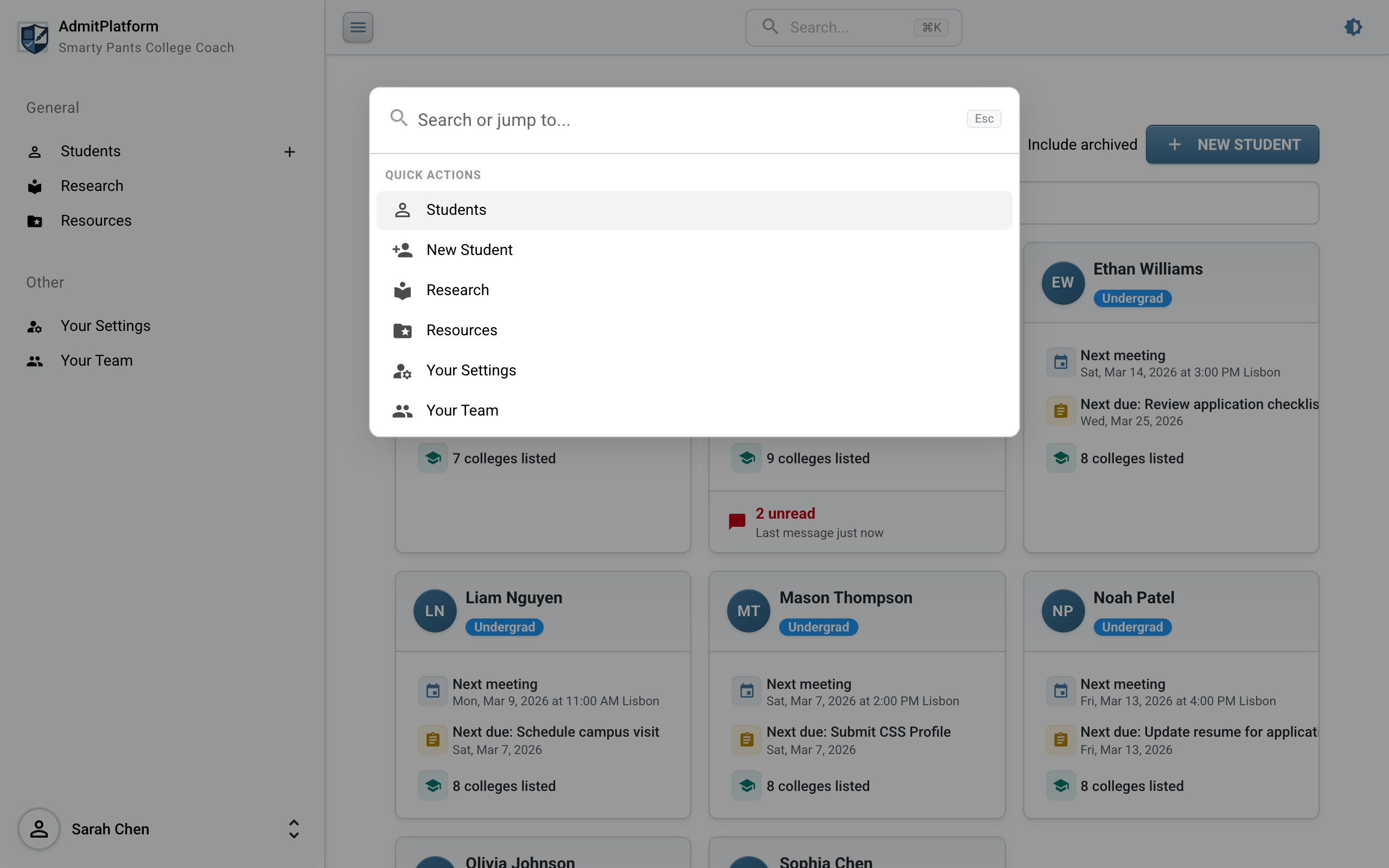1389x868 pixels.
Task: Click the hamburger menu toggle button
Action: [358, 27]
